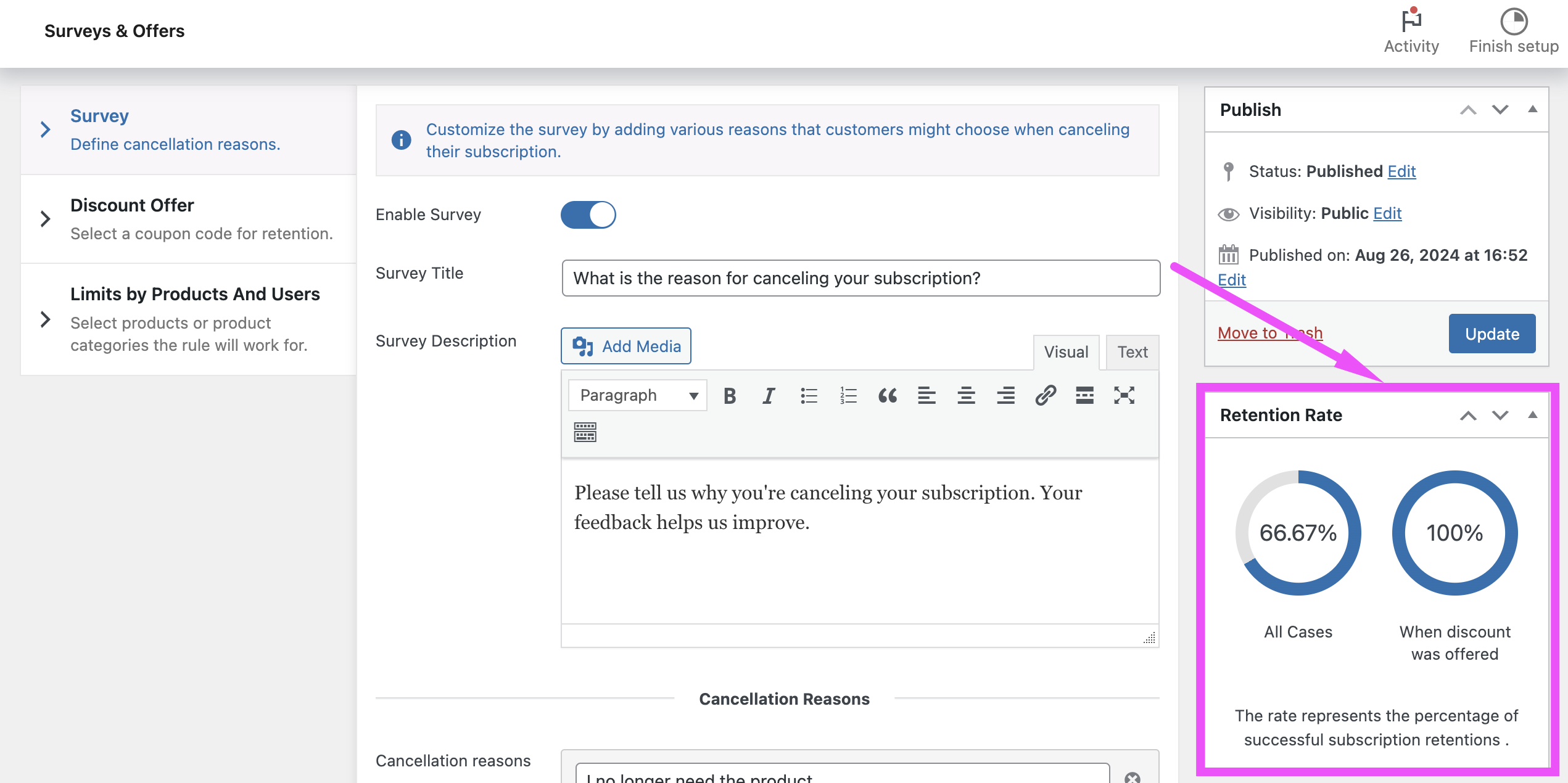1568x783 pixels.
Task: Click the Cancellation Reasons heading
Action: [784, 699]
